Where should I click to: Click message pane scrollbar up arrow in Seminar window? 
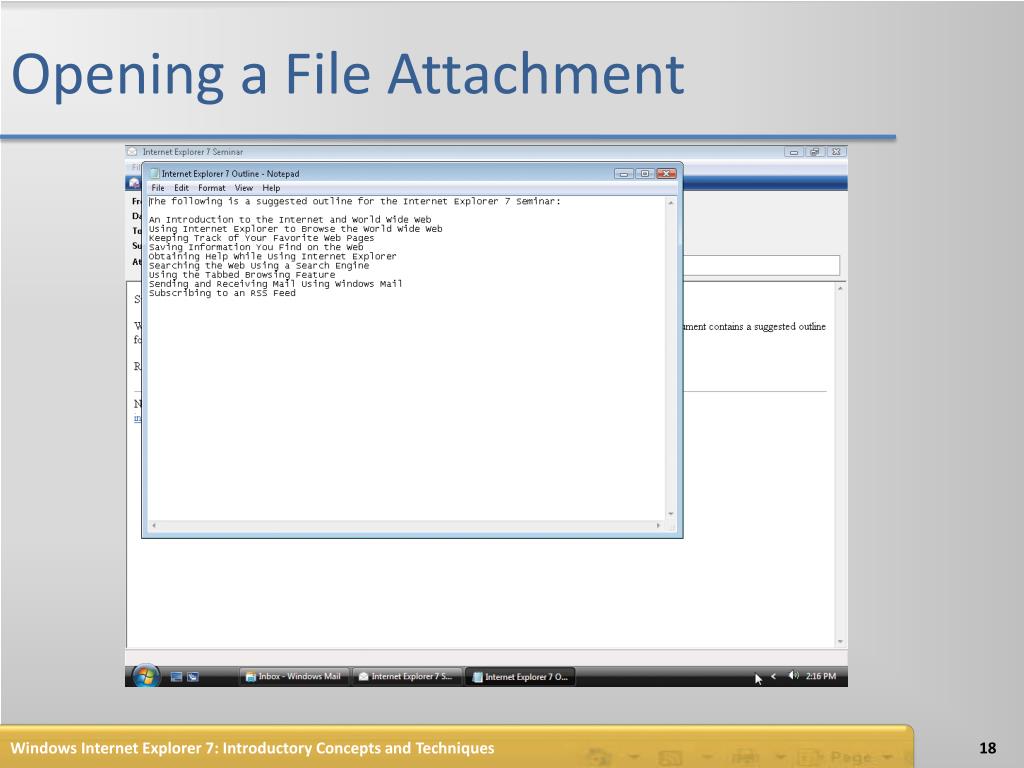(x=840, y=289)
